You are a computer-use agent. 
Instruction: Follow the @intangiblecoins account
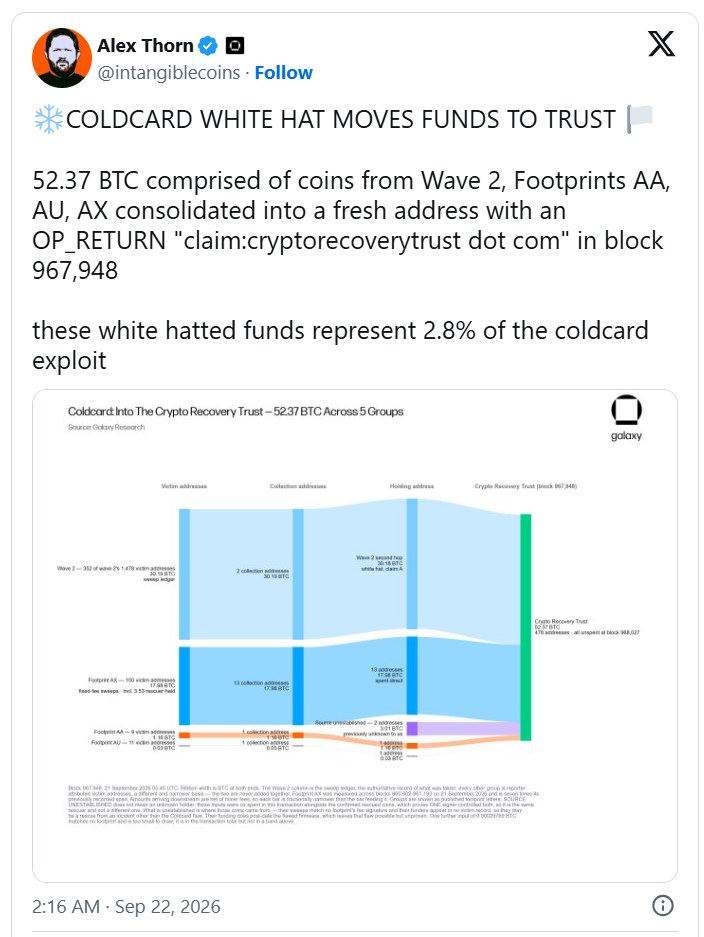[283, 73]
